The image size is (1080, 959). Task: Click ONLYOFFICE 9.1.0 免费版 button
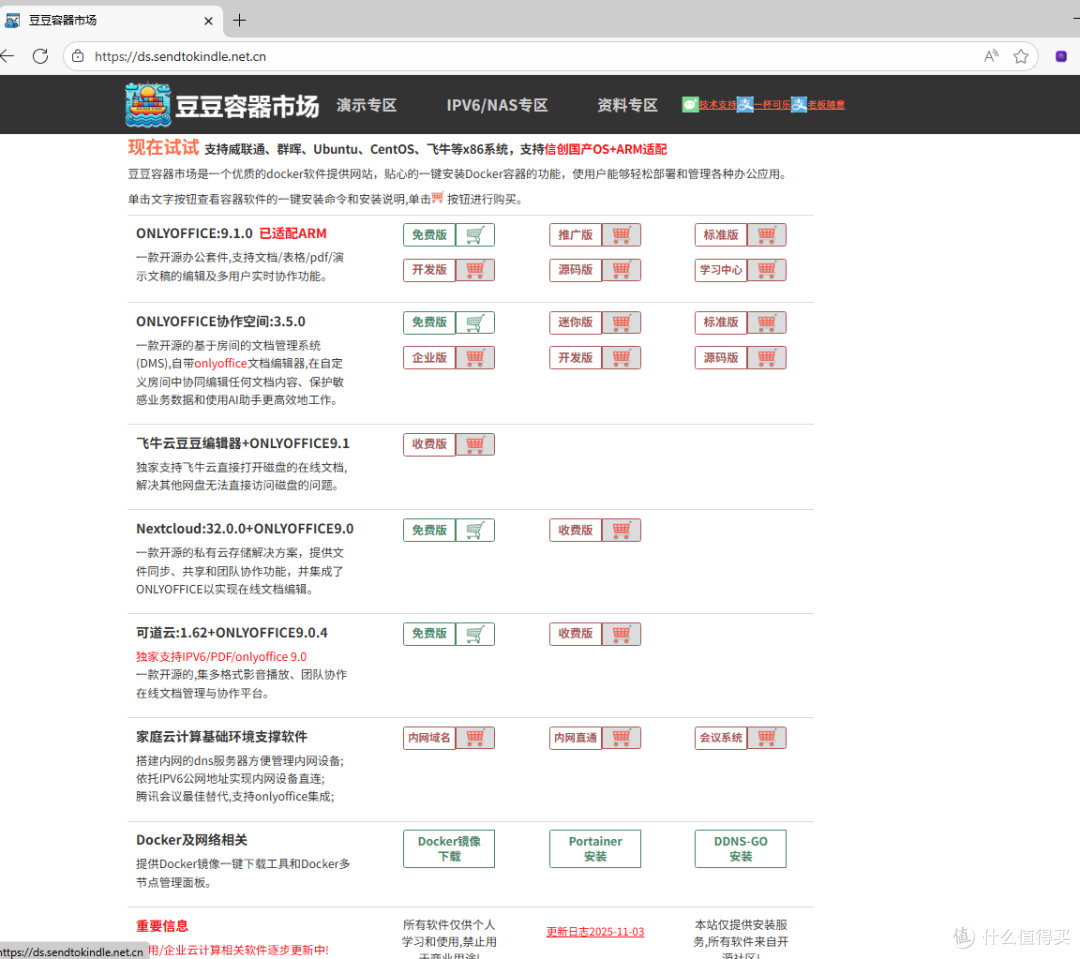tap(430, 235)
